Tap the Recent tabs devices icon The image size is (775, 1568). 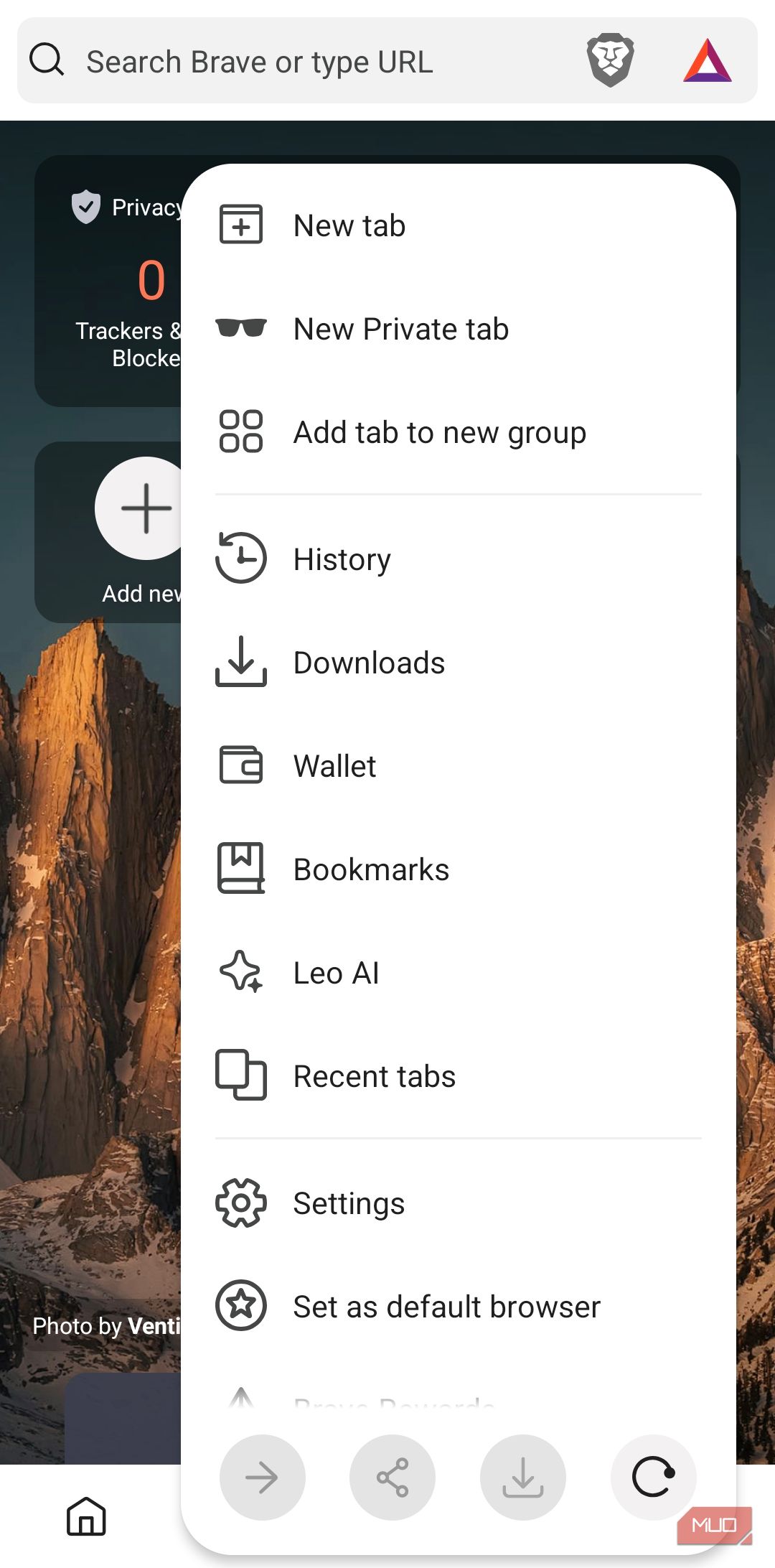click(x=241, y=1075)
